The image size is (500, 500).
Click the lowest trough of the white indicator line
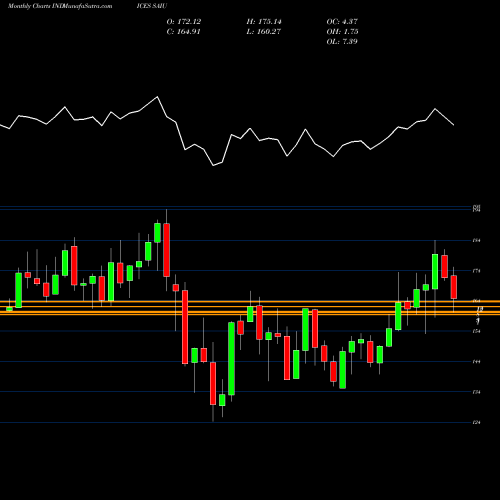[214, 165]
